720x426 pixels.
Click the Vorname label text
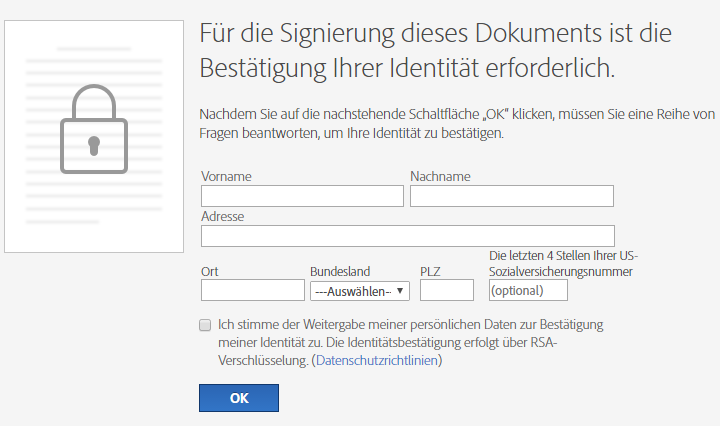pos(226,177)
